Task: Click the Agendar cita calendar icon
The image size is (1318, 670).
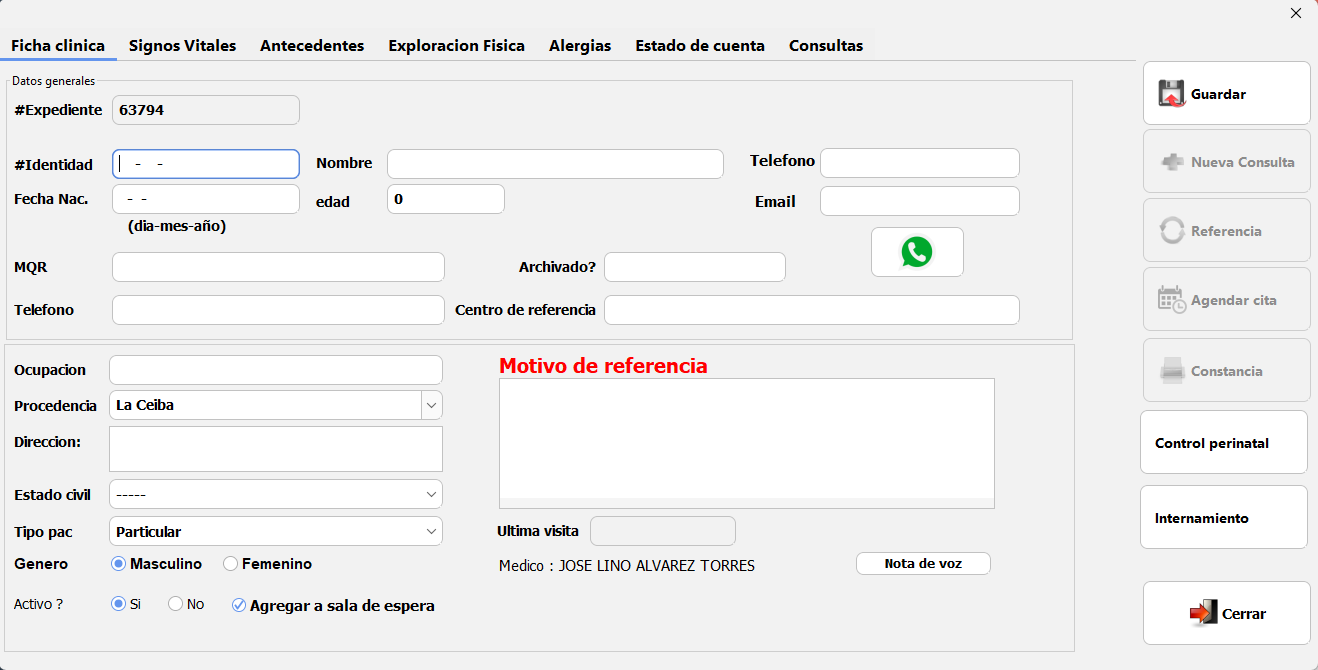Action: pos(1172,300)
